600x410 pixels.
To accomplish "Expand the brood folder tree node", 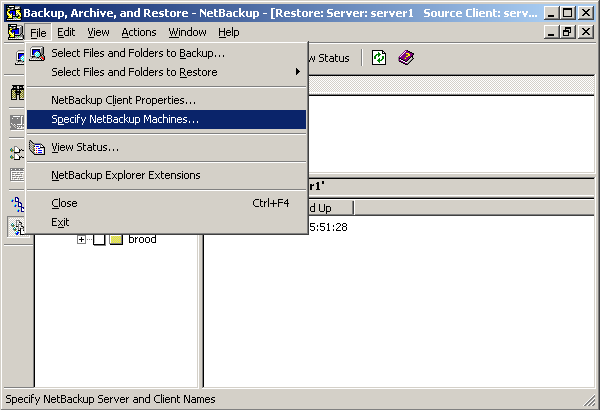I will tap(81, 240).
